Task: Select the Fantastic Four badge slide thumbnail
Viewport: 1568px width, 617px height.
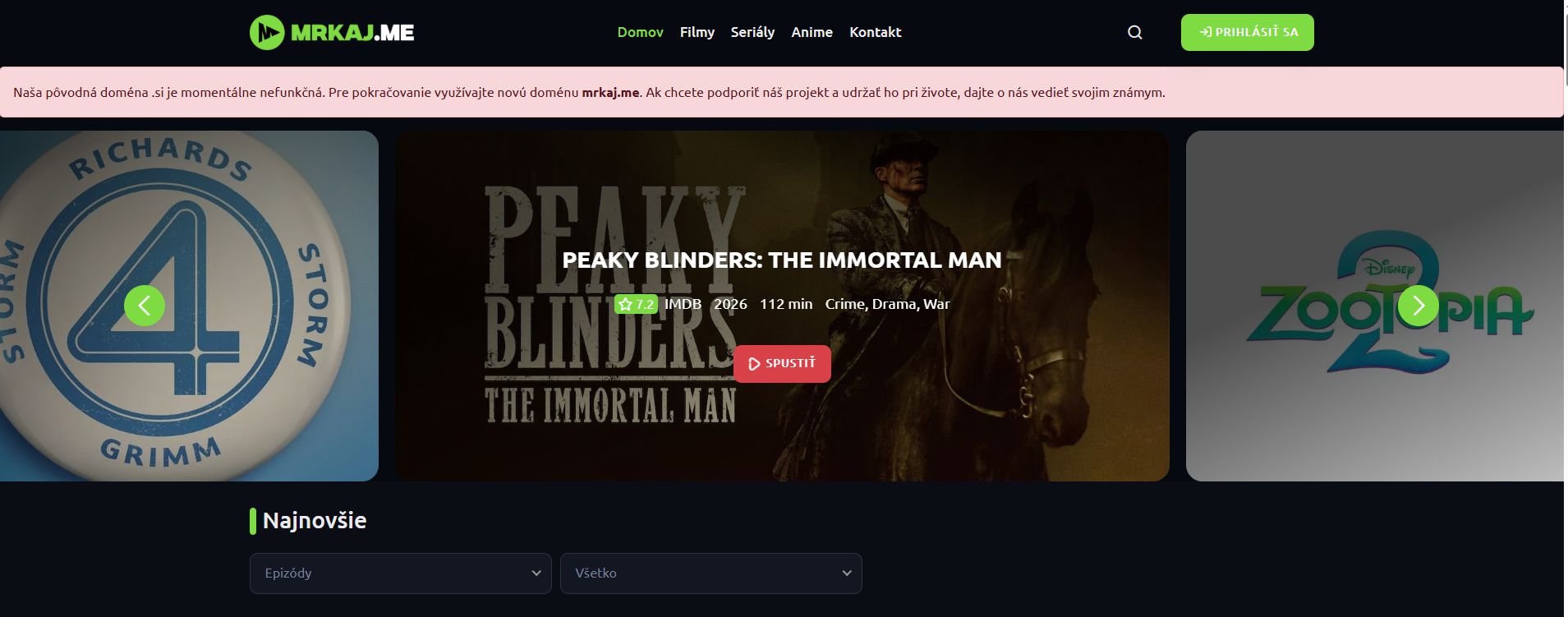Action: pyautogui.click(x=189, y=306)
